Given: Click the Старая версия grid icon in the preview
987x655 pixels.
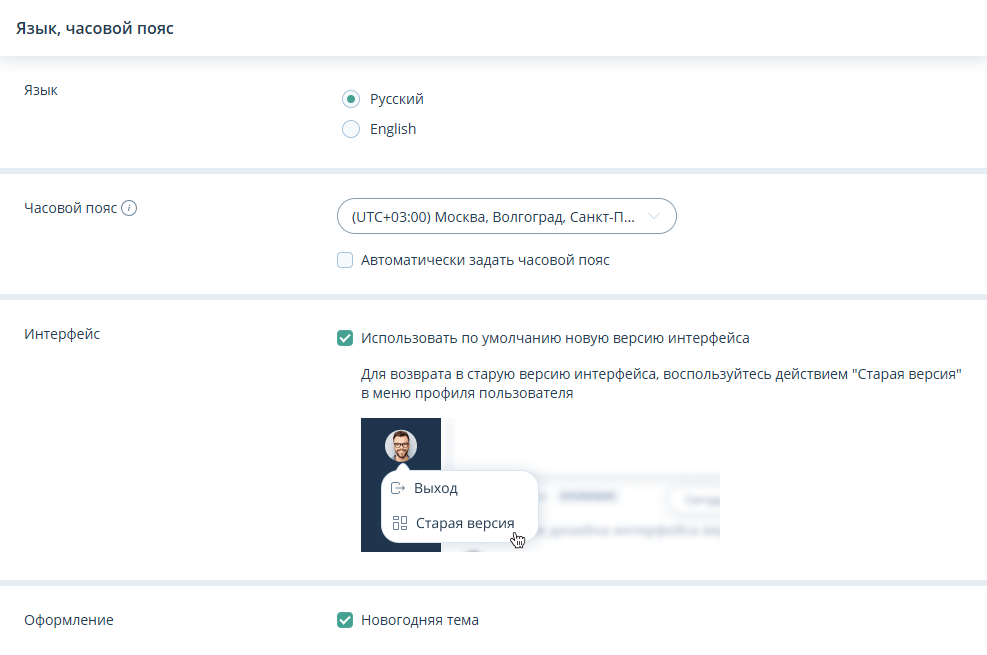Looking at the screenshot, I should pyautogui.click(x=400, y=523).
